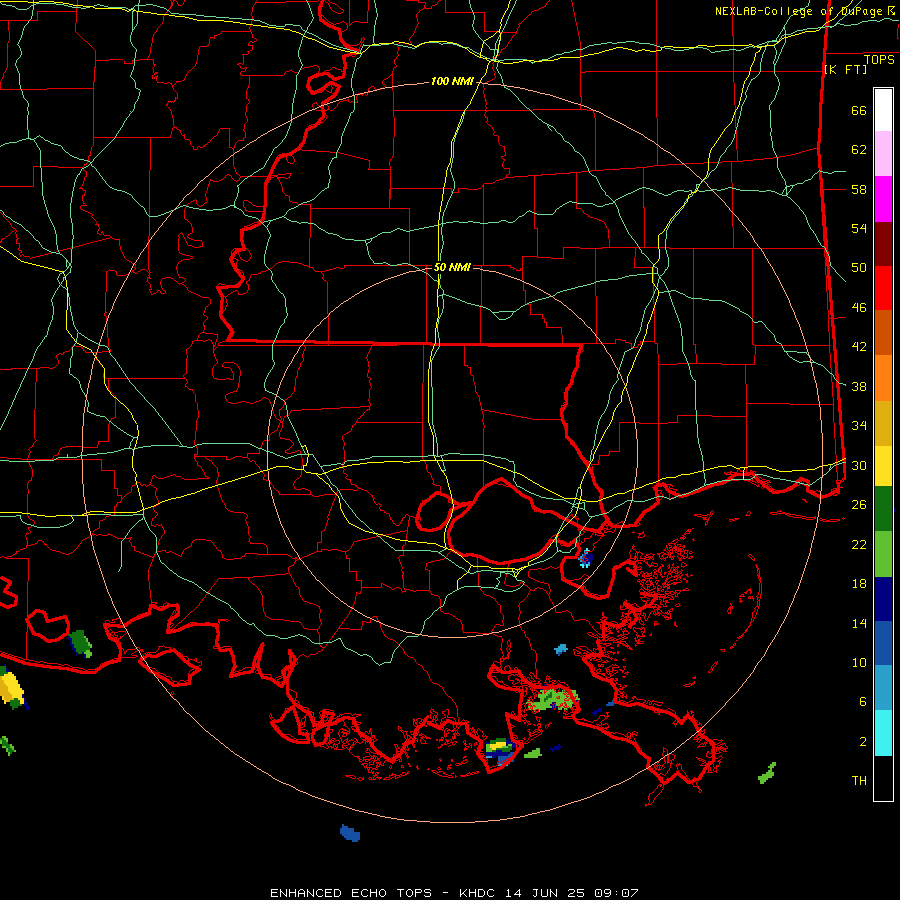Select the legend value 34
900x900 pixels.
pyautogui.click(x=859, y=426)
